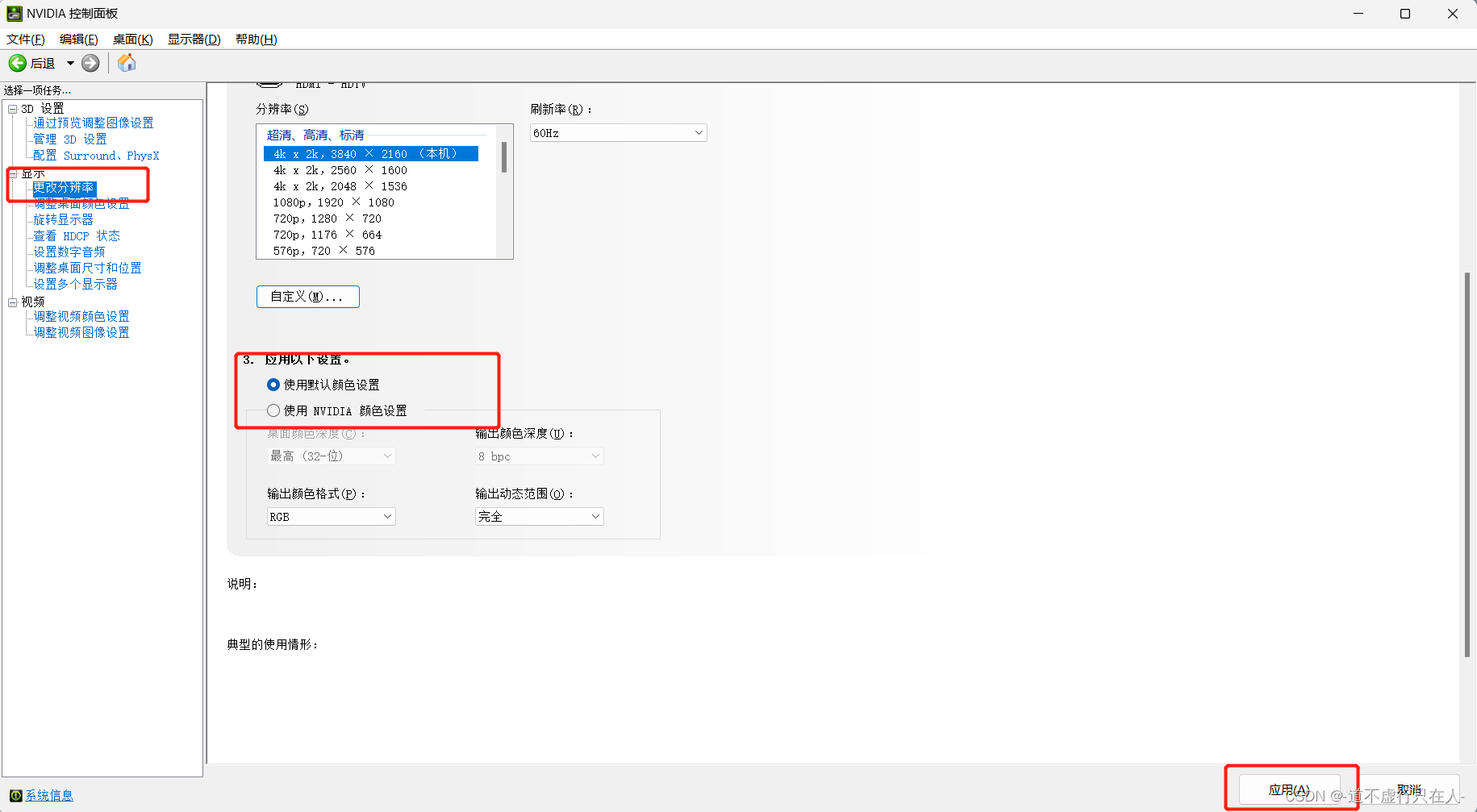Choose resolution 4k x 2k, 2048 × 1536
The width and height of the screenshot is (1477, 812).
pyautogui.click(x=340, y=186)
